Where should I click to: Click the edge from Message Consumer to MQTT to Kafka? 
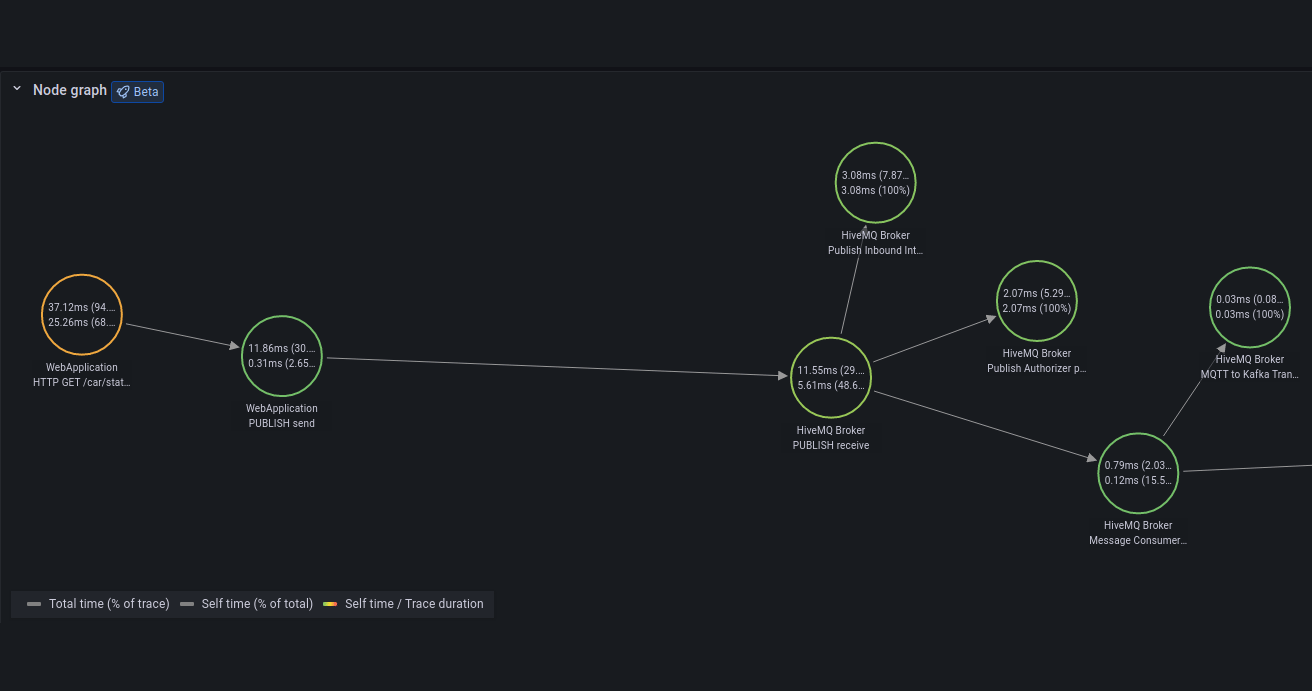point(1194,389)
